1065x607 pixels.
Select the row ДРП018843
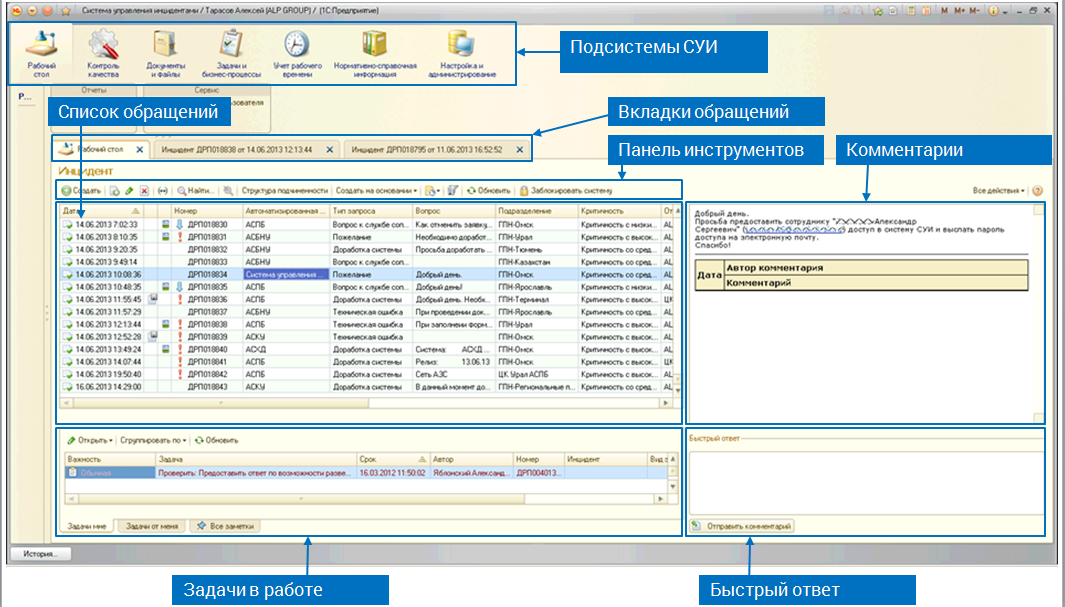click(367, 386)
